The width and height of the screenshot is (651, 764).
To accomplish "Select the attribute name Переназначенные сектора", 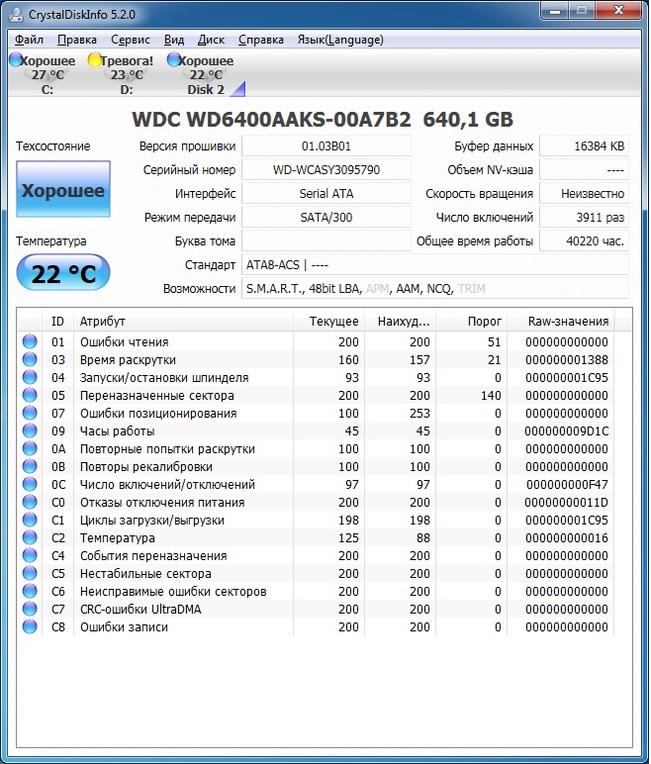I will click(157, 396).
